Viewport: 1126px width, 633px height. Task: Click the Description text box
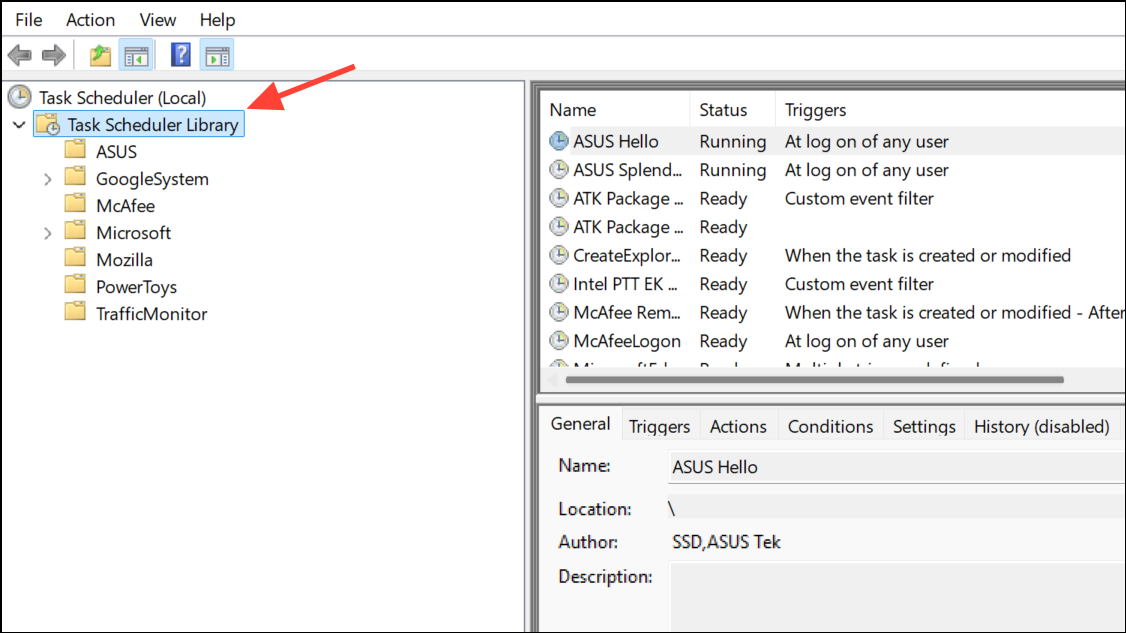[x=897, y=597]
